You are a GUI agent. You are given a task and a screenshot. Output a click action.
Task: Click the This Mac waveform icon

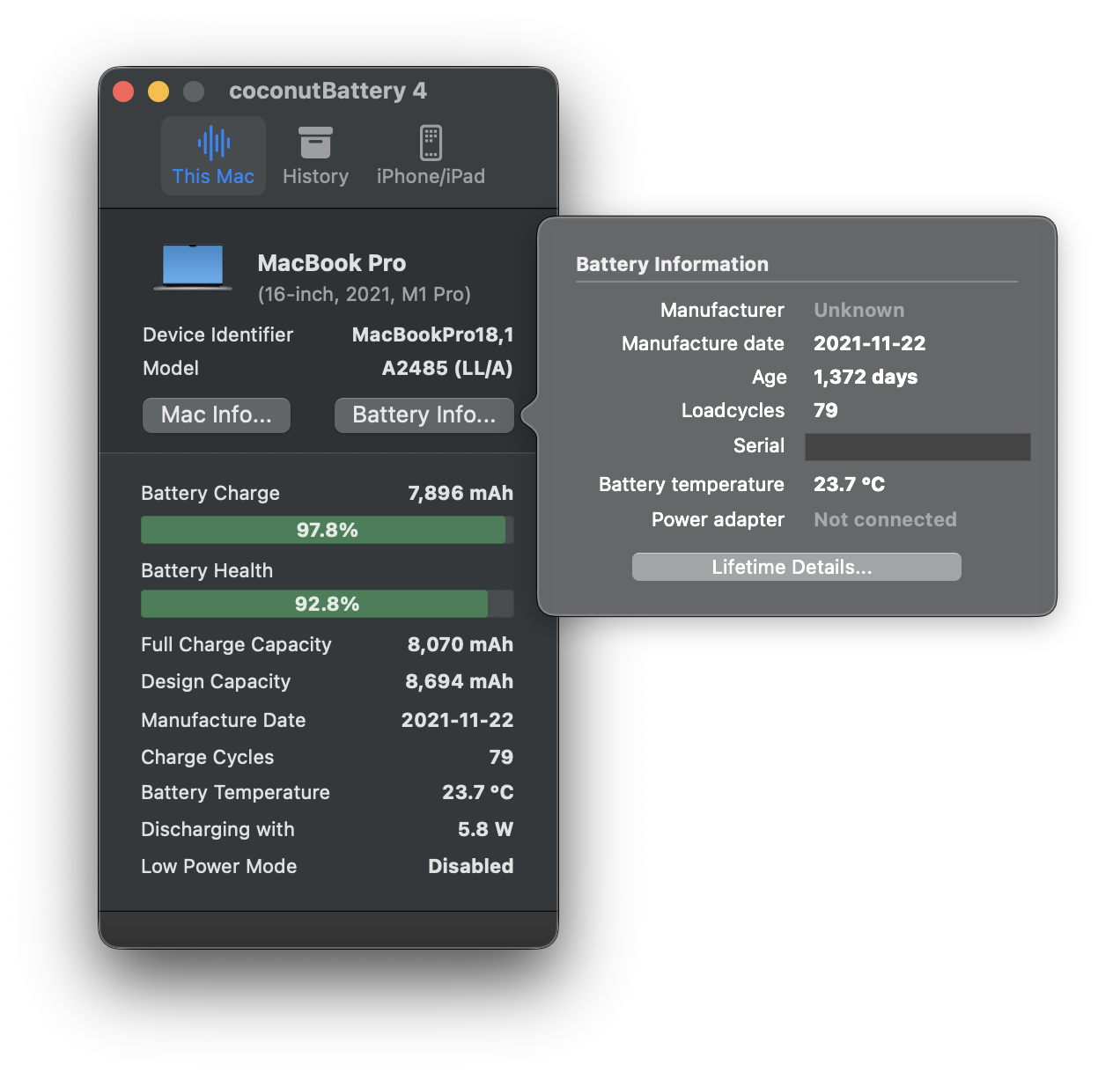[x=214, y=143]
